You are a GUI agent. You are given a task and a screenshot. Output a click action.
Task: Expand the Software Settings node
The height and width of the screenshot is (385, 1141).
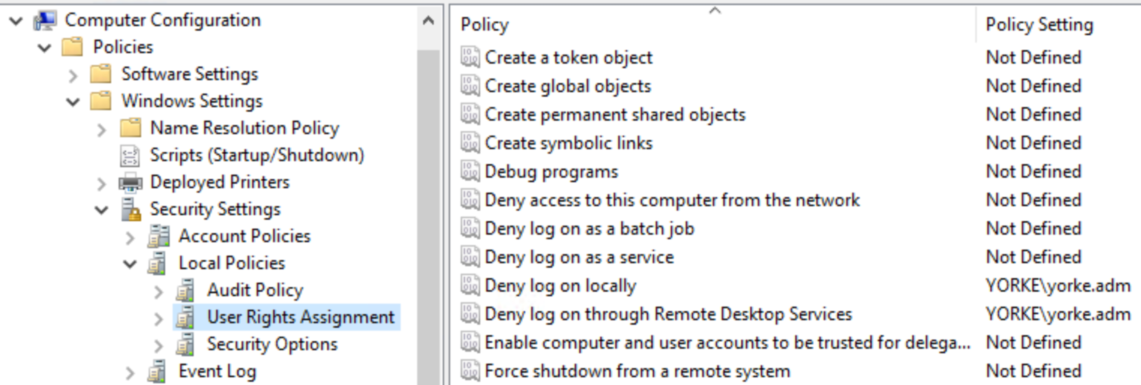[73, 74]
